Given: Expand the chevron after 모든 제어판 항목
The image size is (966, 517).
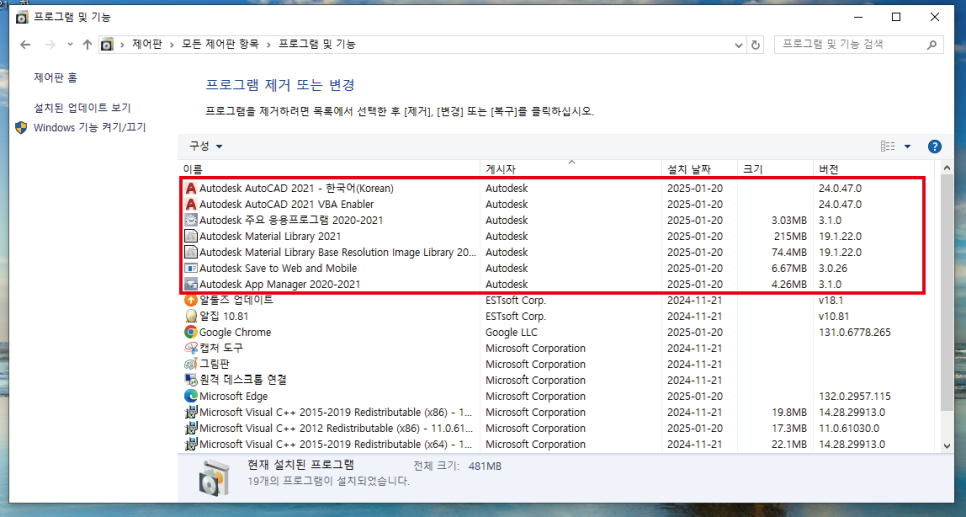Looking at the screenshot, I should [269, 44].
